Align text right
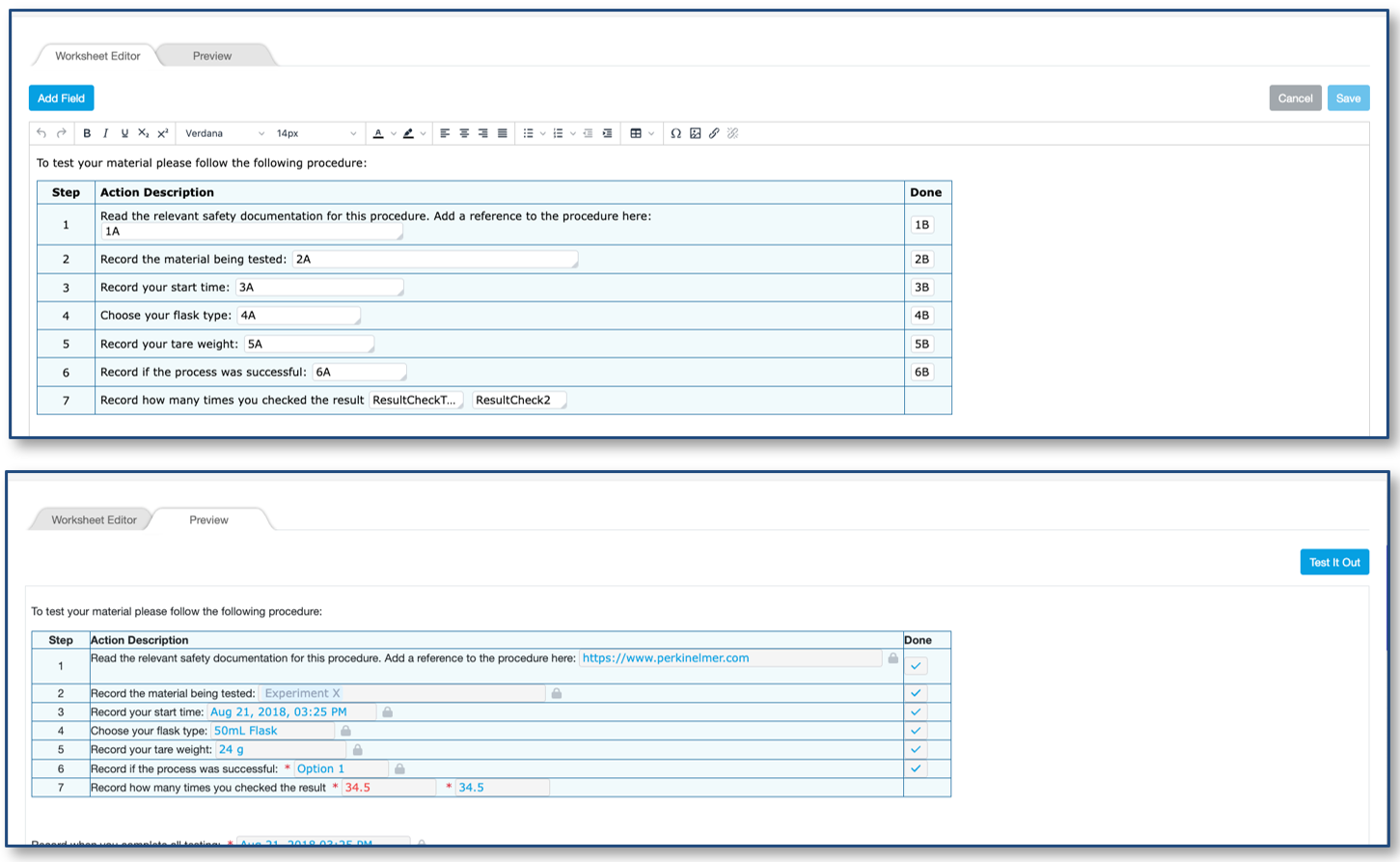 coord(482,133)
